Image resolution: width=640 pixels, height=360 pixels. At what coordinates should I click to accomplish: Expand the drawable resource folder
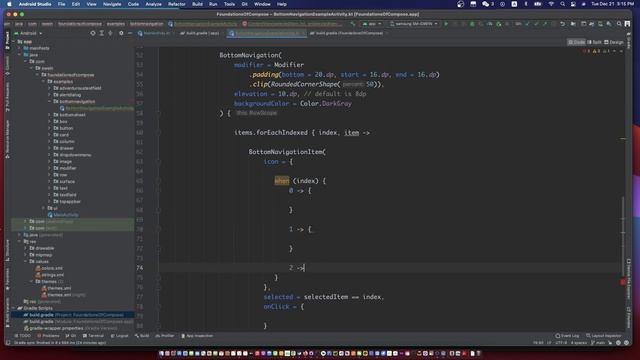click(x=26, y=248)
